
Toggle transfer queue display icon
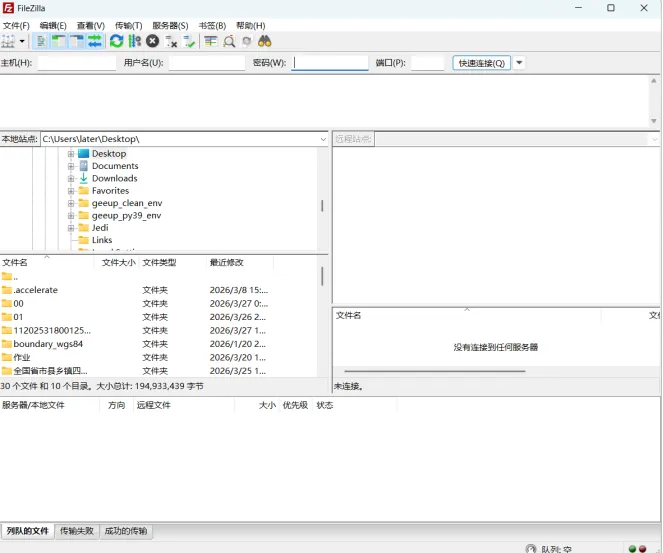pyautogui.click(x=95, y=41)
